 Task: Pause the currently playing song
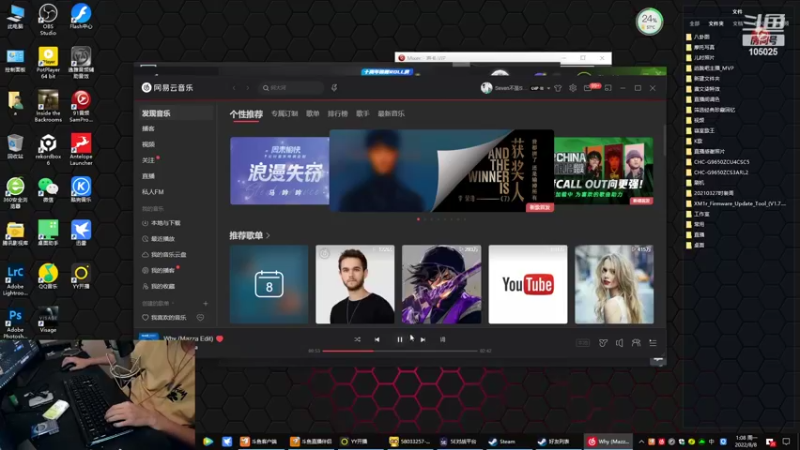[399, 339]
